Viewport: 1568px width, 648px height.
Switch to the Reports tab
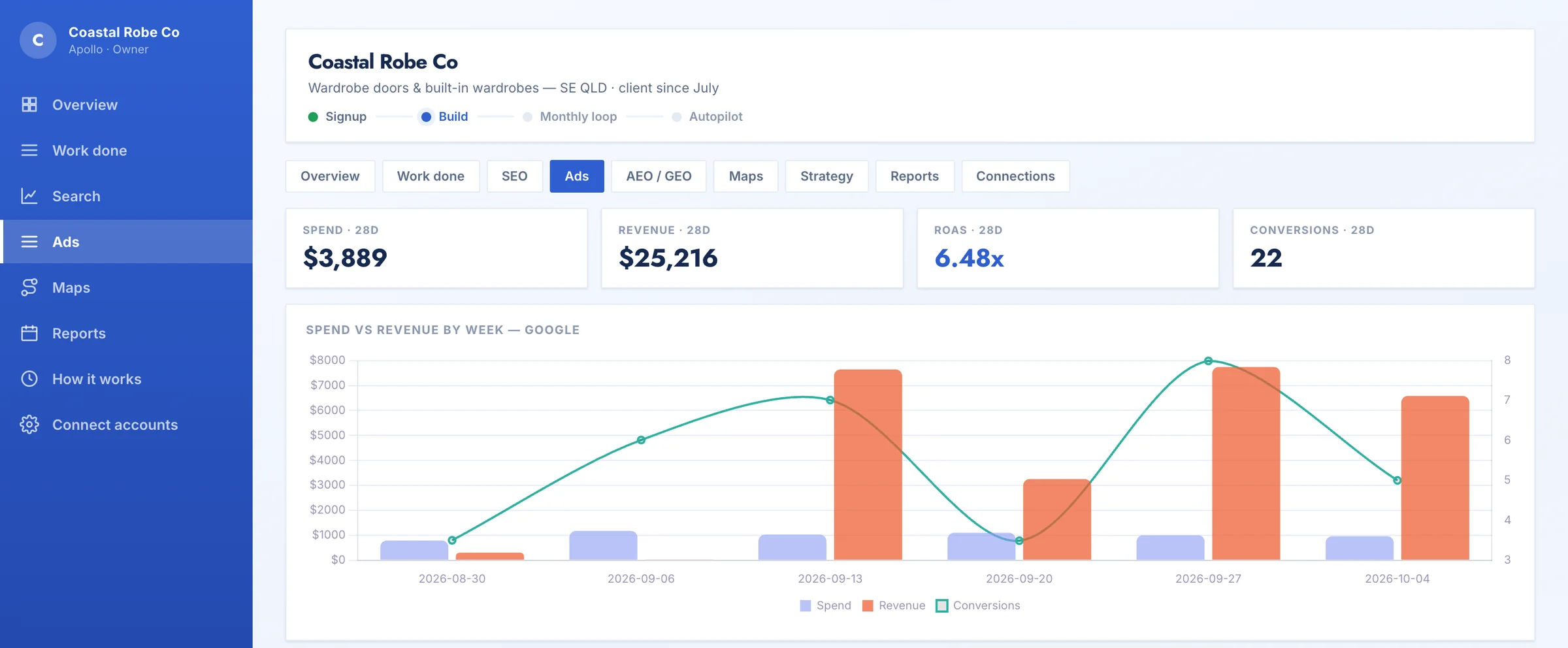click(915, 176)
